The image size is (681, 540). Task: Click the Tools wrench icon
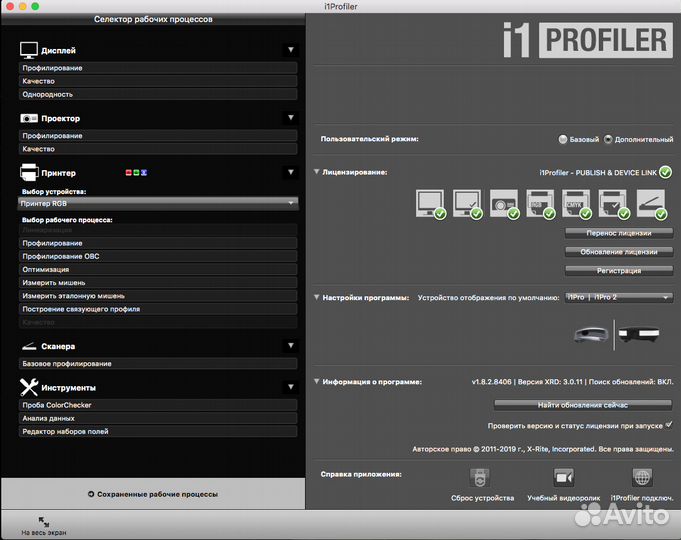click(29, 387)
